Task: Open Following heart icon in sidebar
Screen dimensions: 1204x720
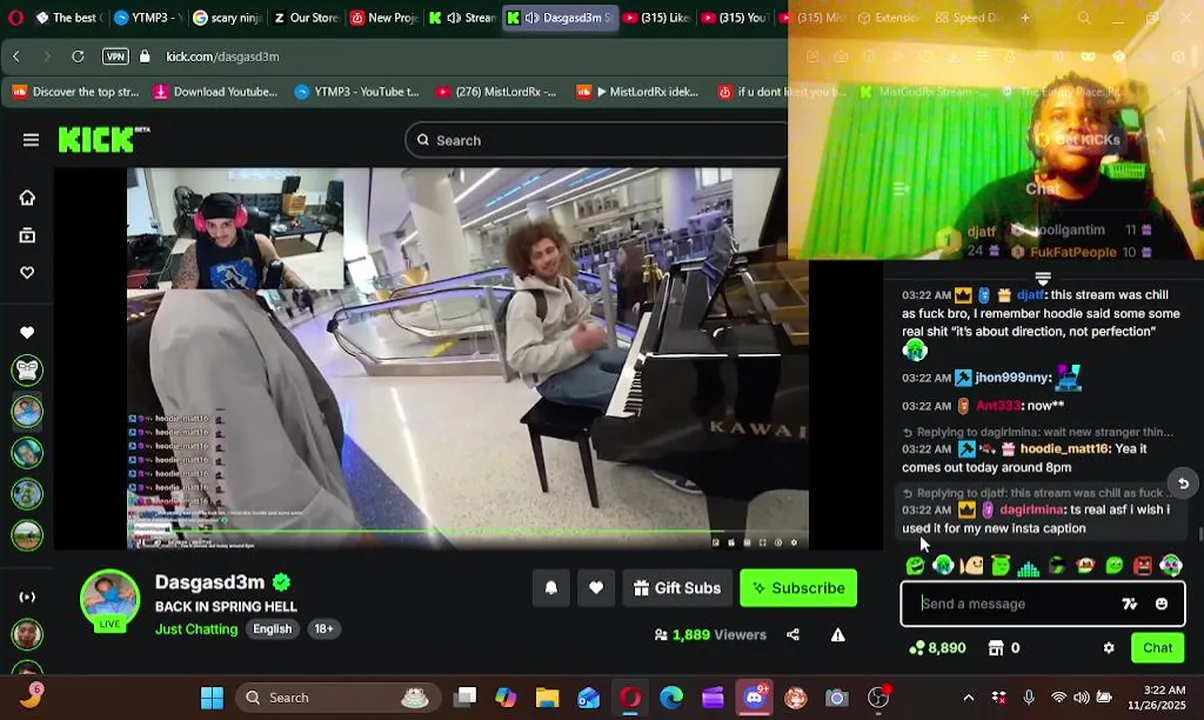Action: click(27, 272)
